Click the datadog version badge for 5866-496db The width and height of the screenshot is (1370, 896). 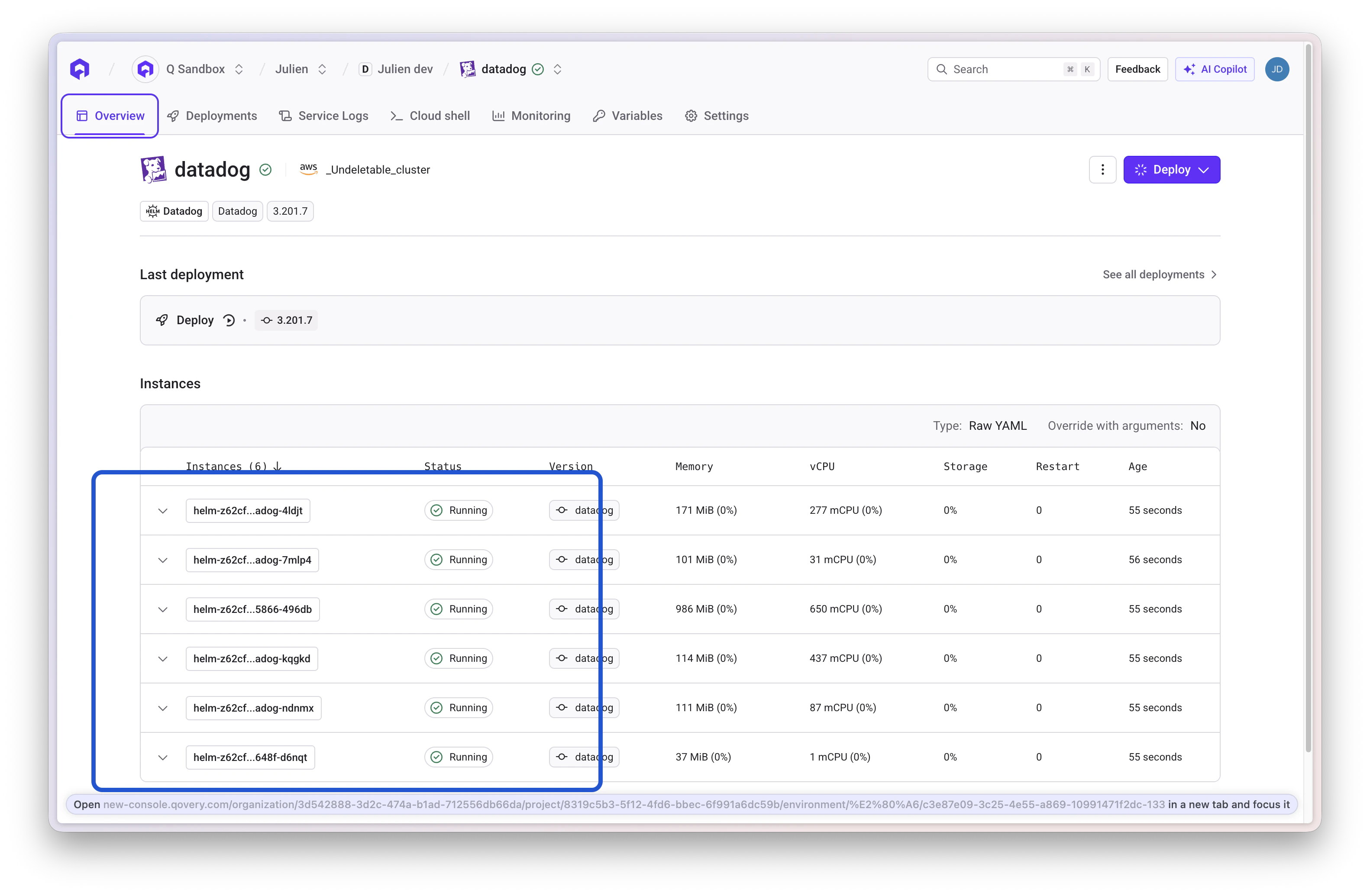pos(584,609)
